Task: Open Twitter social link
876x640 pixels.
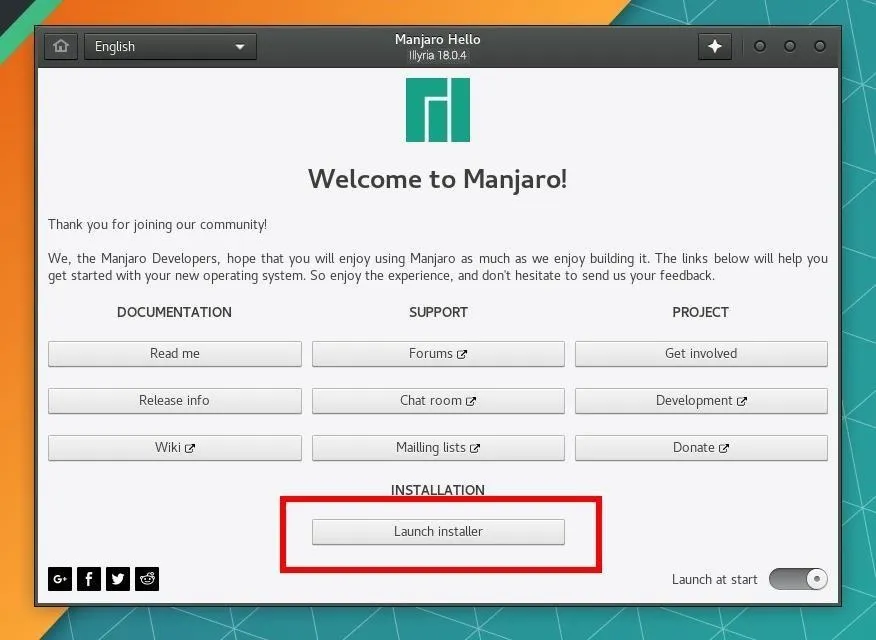Action: (x=118, y=579)
